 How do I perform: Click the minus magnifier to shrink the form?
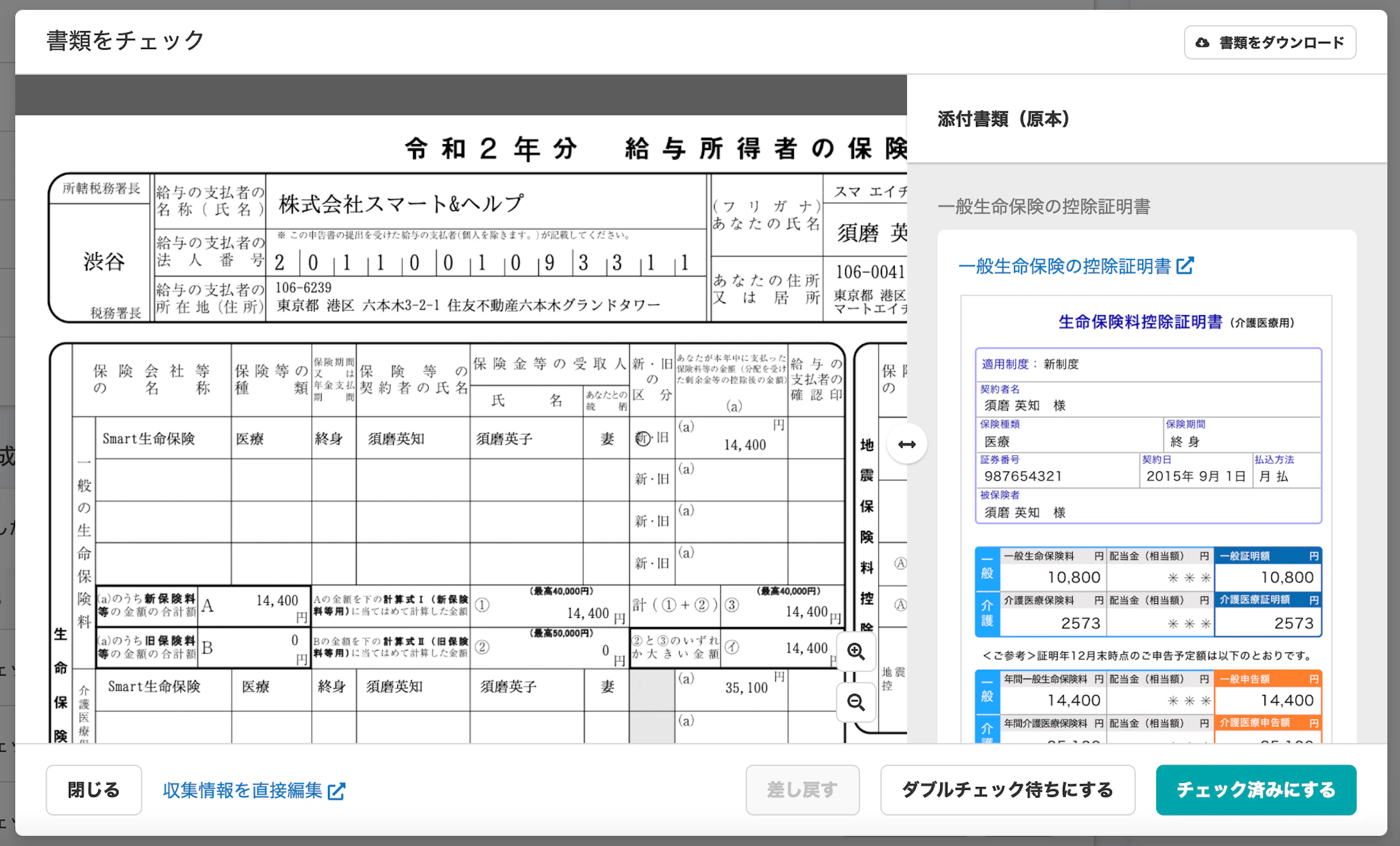click(856, 703)
